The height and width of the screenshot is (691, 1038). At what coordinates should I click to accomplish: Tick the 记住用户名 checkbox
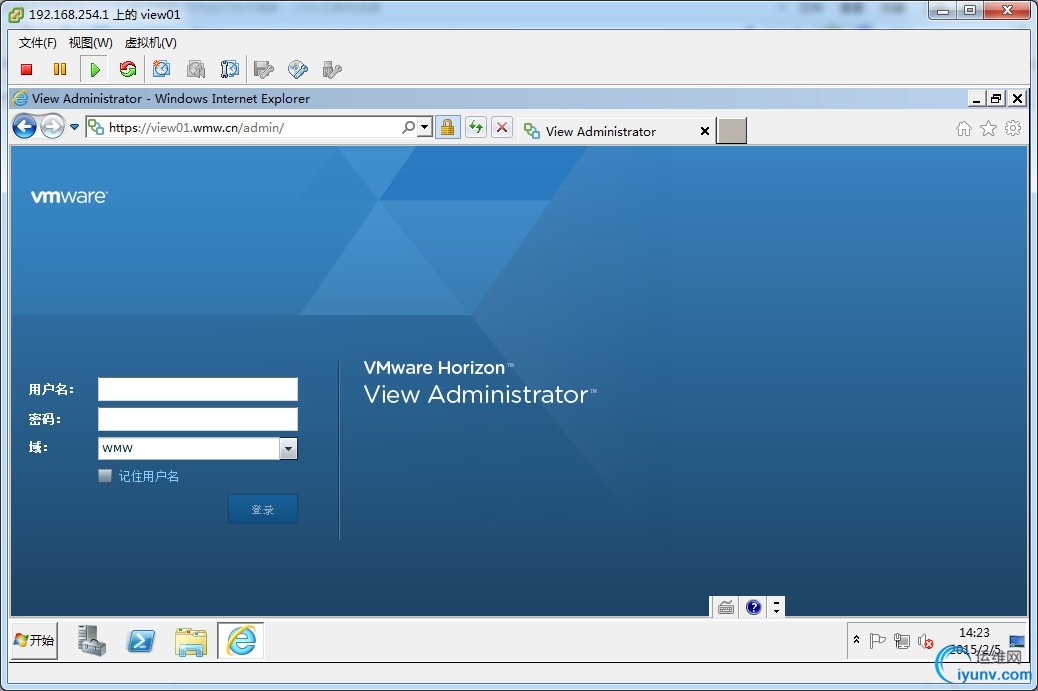coord(105,476)
